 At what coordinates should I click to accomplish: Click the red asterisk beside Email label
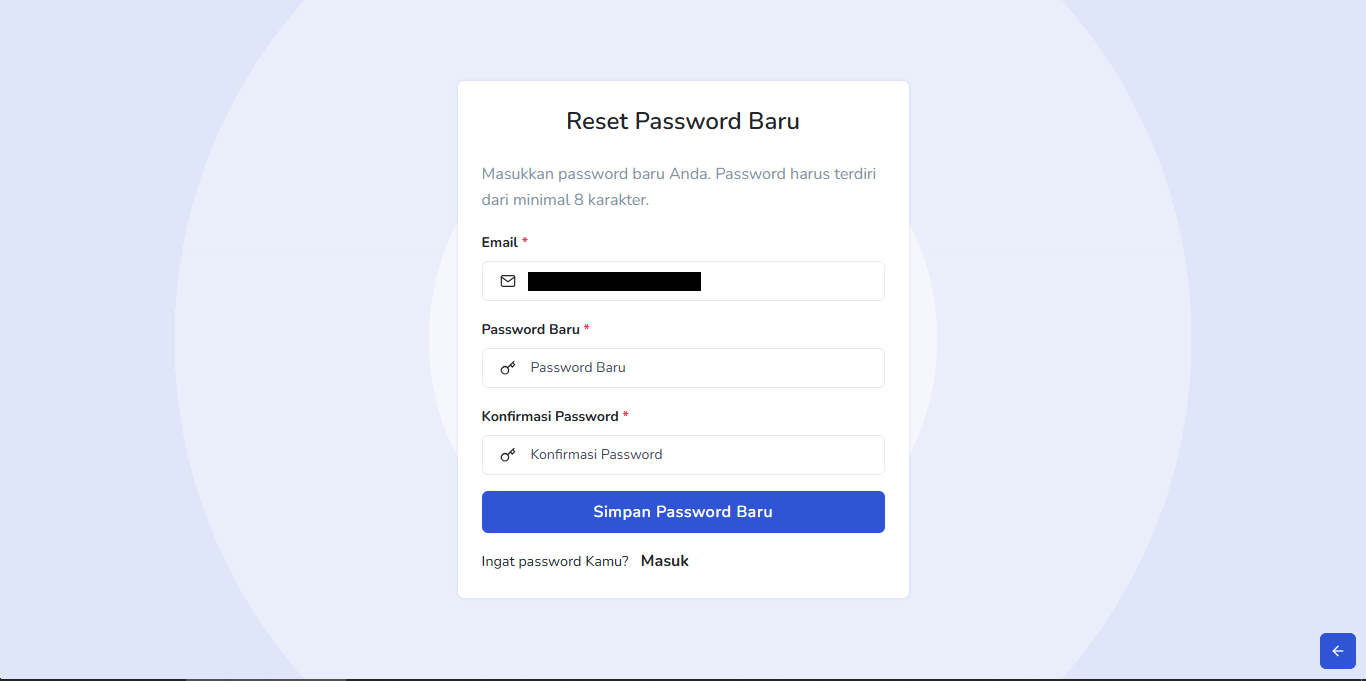click(525, 242)
